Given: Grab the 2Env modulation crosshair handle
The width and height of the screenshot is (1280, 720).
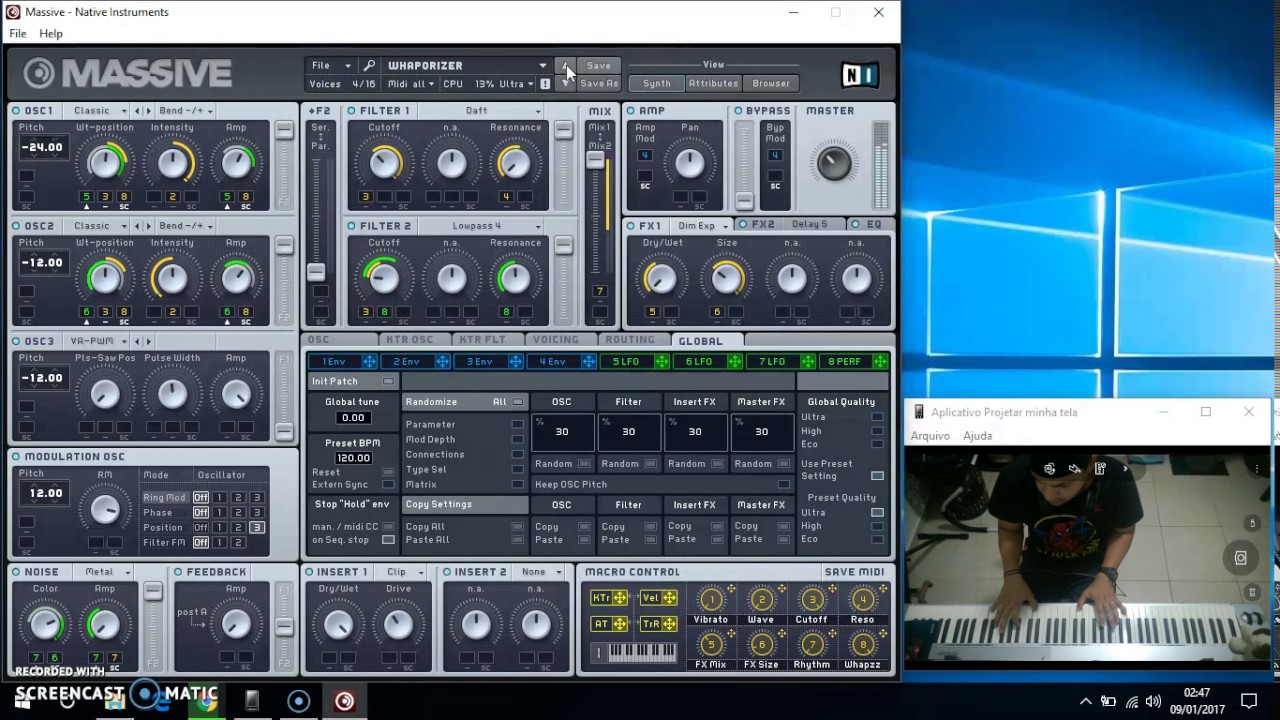Looking at the screenshot, I should click(x=442, y=361).
